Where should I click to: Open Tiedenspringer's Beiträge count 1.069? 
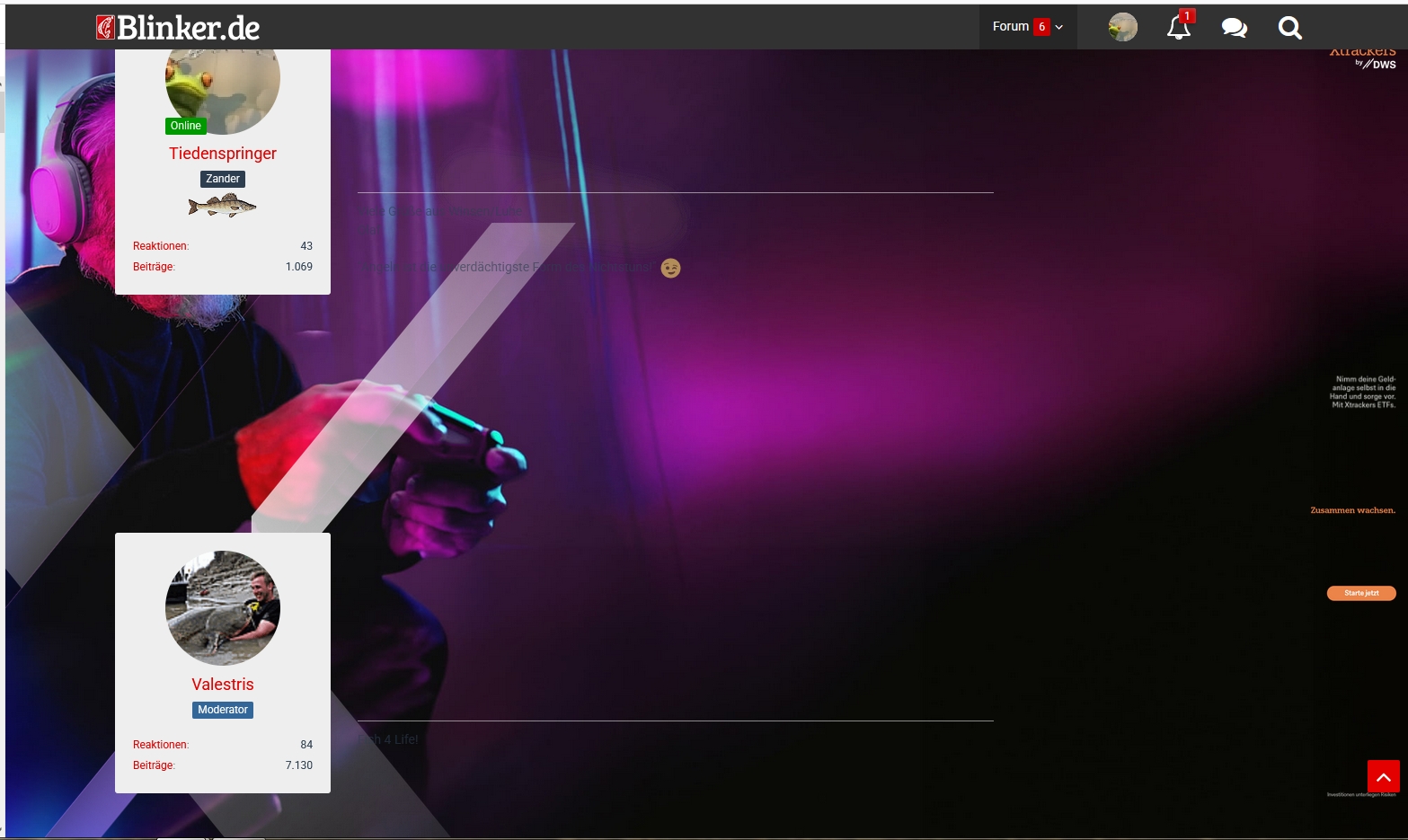click(x=298, y=267)
